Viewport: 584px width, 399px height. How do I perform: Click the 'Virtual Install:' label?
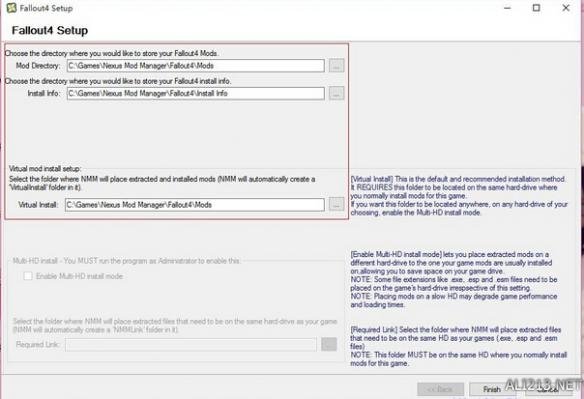38,205
